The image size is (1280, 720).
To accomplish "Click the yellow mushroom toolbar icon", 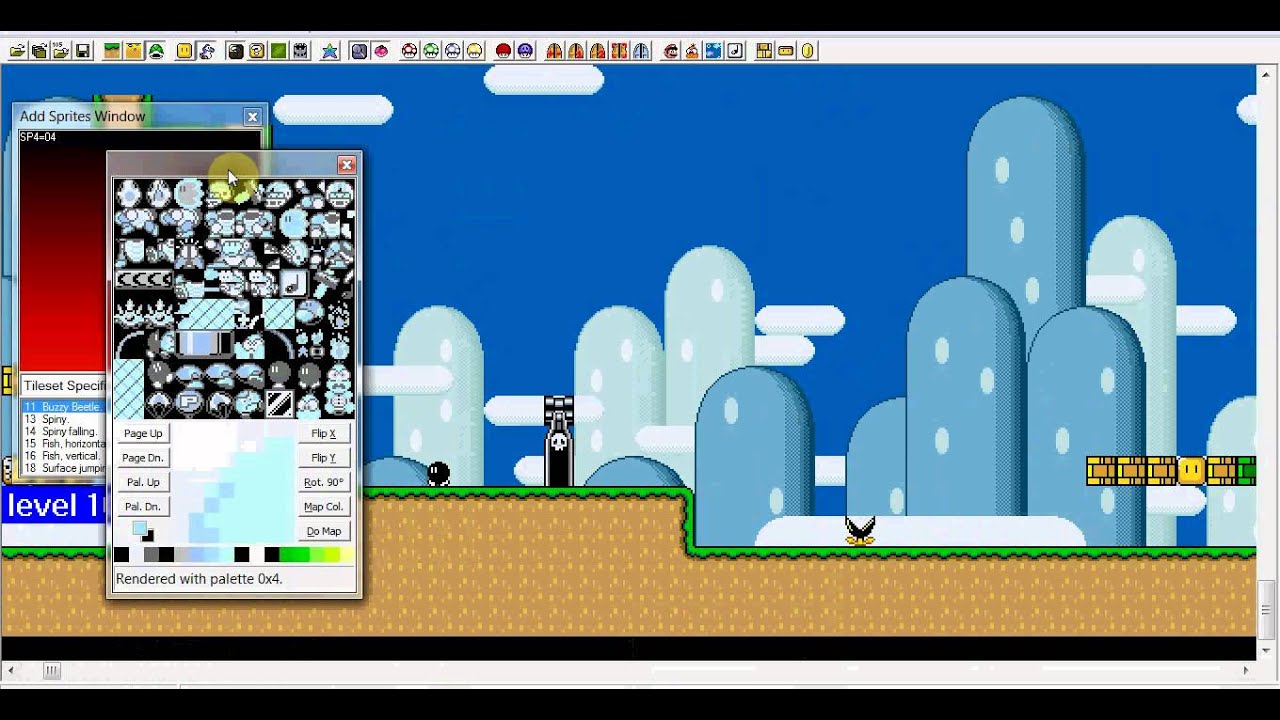I will click(475, 51).
